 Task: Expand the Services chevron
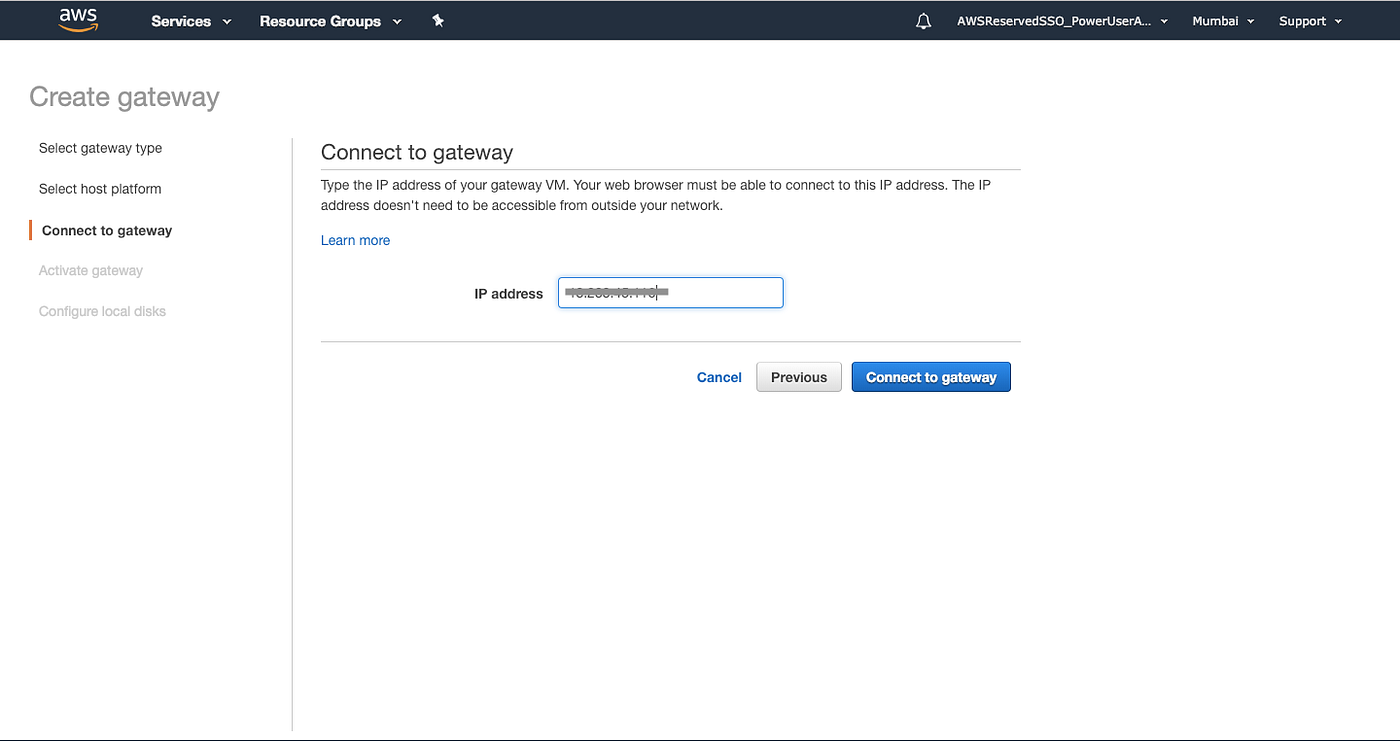[x=226, y=21]
